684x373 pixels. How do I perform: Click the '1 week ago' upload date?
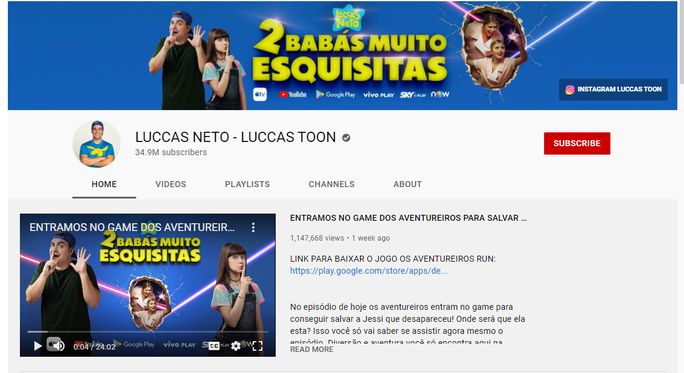371,238
